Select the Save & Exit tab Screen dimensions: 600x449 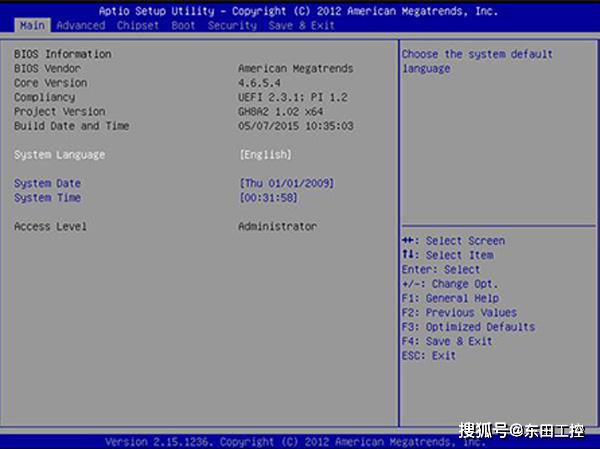(x=302, y=26)
